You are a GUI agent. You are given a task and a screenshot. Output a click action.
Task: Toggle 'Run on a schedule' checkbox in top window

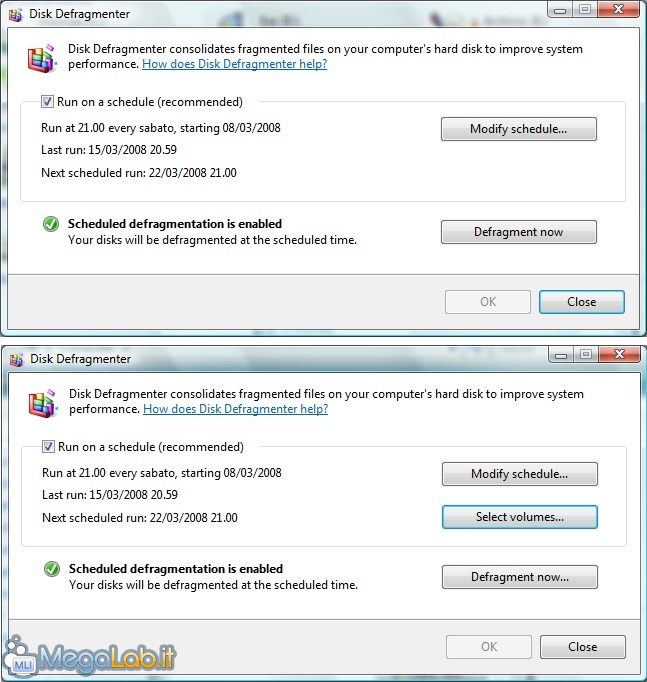coord(47,102)
